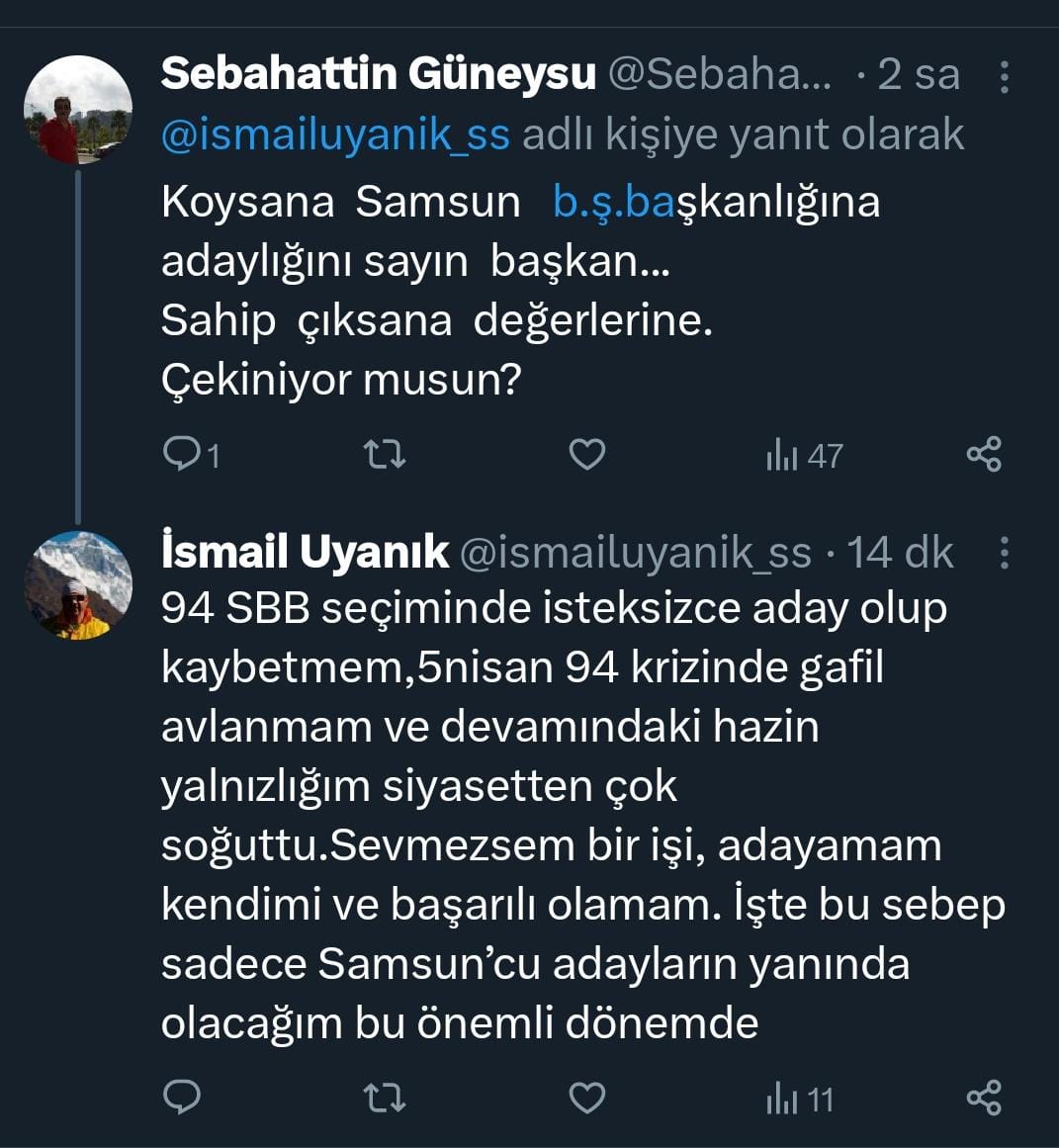Click the retweet icon under İsmail's tweet
Screen dimensions: 1059x1148
click(386, 1097)
